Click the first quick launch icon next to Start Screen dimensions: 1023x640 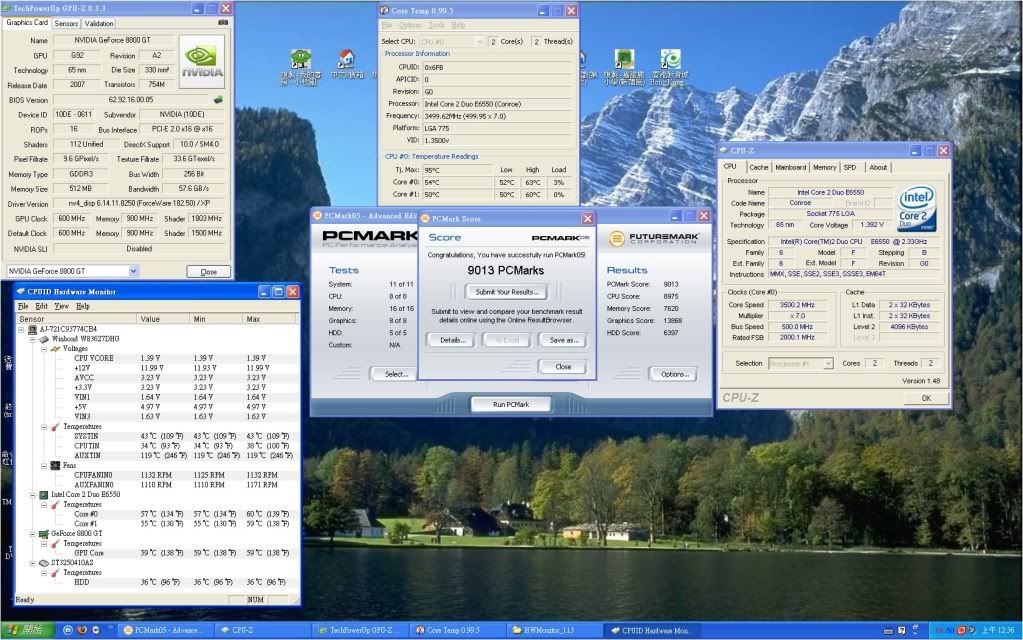[x=67, y=630]
